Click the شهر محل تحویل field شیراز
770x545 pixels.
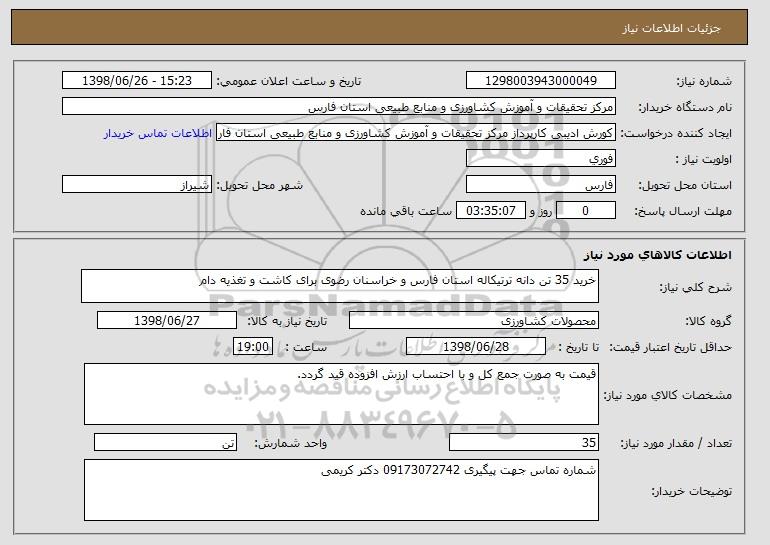[137, 185]
